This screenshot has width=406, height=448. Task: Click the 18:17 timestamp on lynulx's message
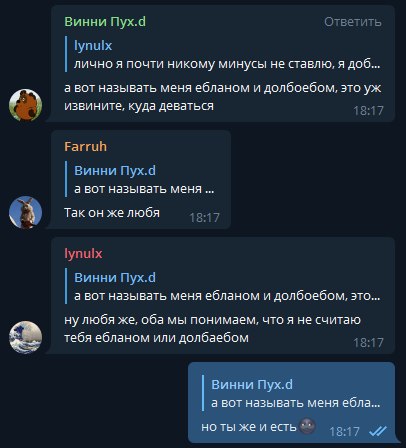click(x=368, y=343)
